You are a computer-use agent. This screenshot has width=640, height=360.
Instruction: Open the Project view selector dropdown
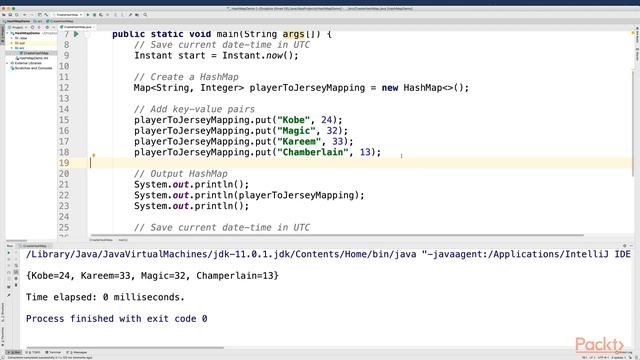17,27
